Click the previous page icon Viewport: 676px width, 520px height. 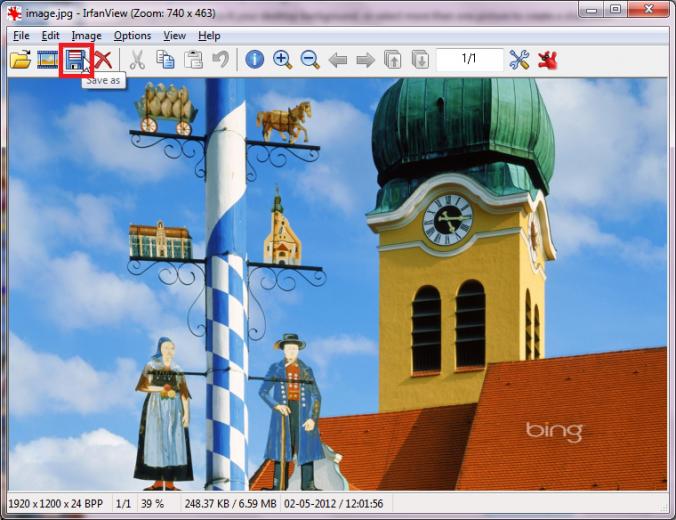pyautogui.click(x=393, y=60)
